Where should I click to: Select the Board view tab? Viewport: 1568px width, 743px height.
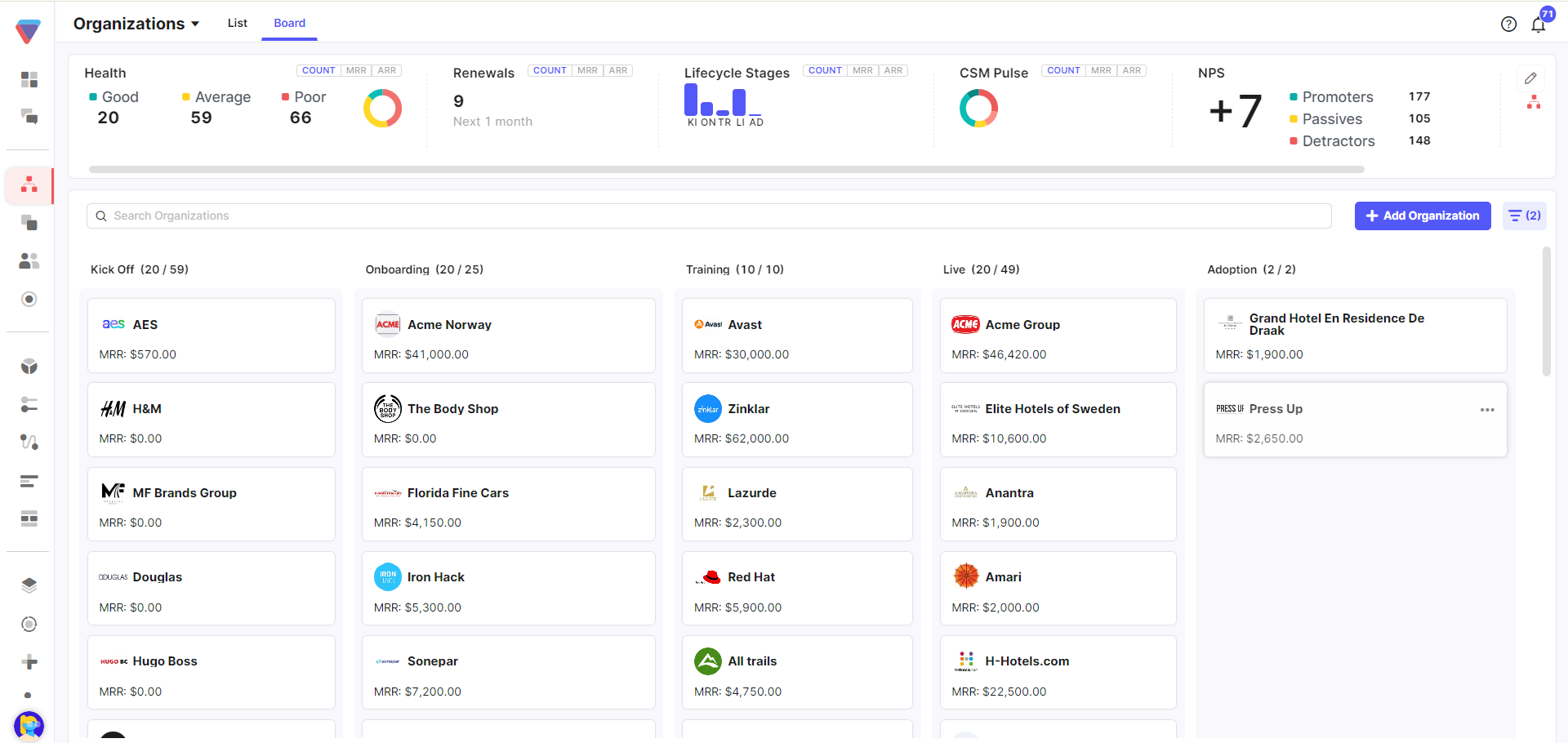(x=290, y=23)
